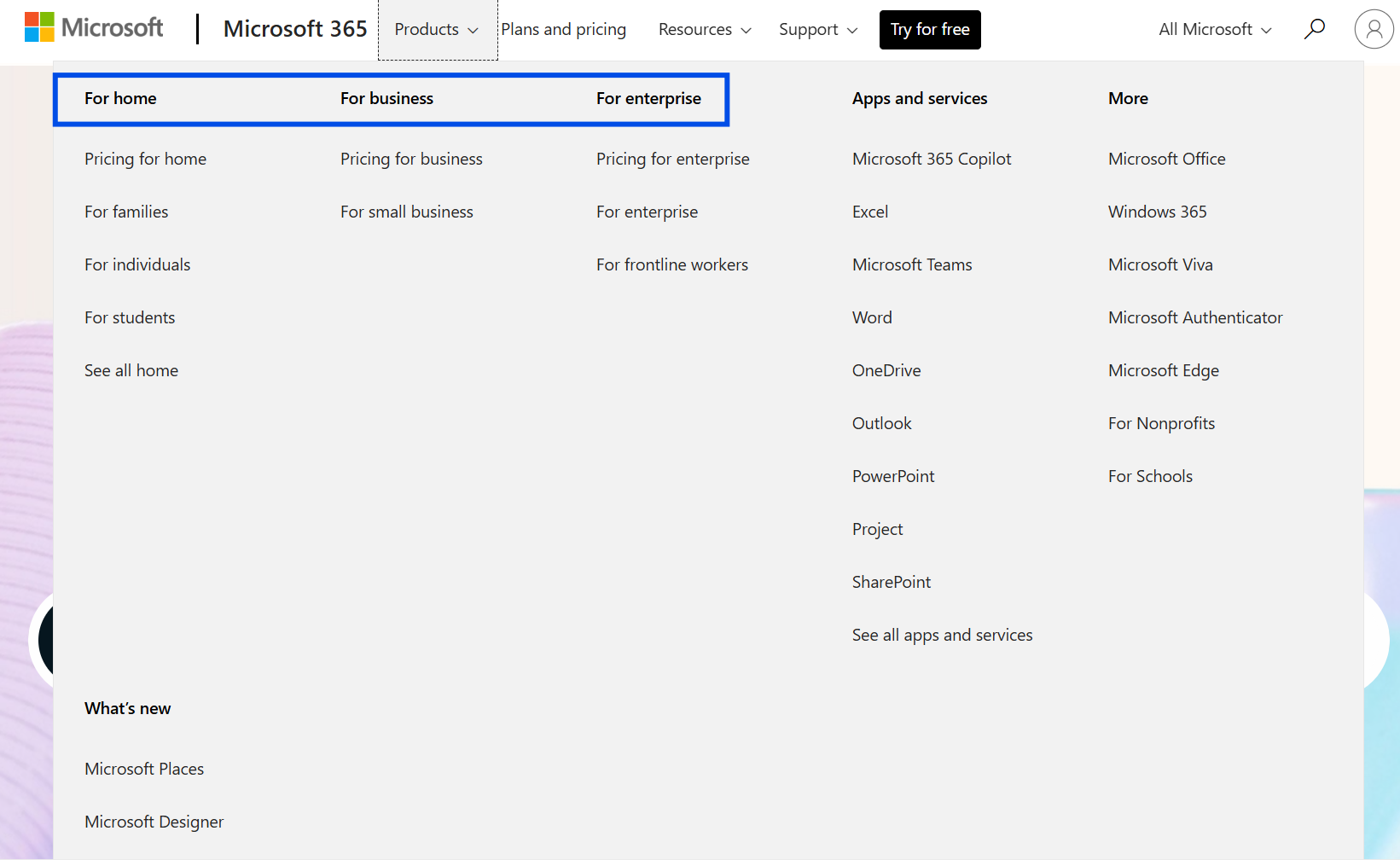The width and height of the screenshot is (1400, 860).
Task: Go to Microsoft 365 home link
Action: coord(295,29)
